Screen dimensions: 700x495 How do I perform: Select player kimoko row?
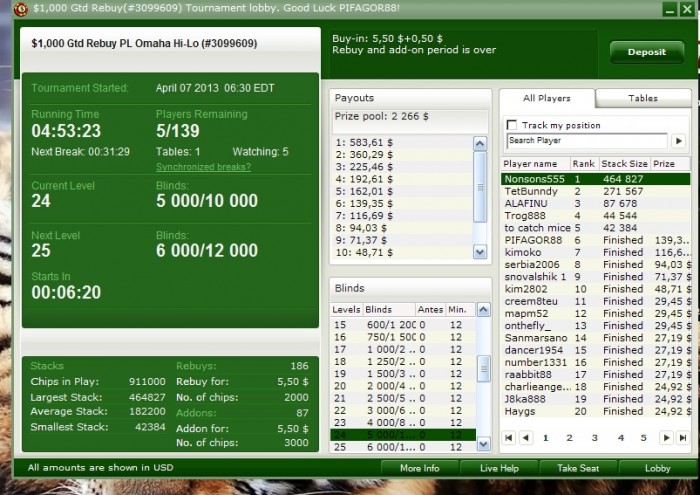click(x=596, y=253)
